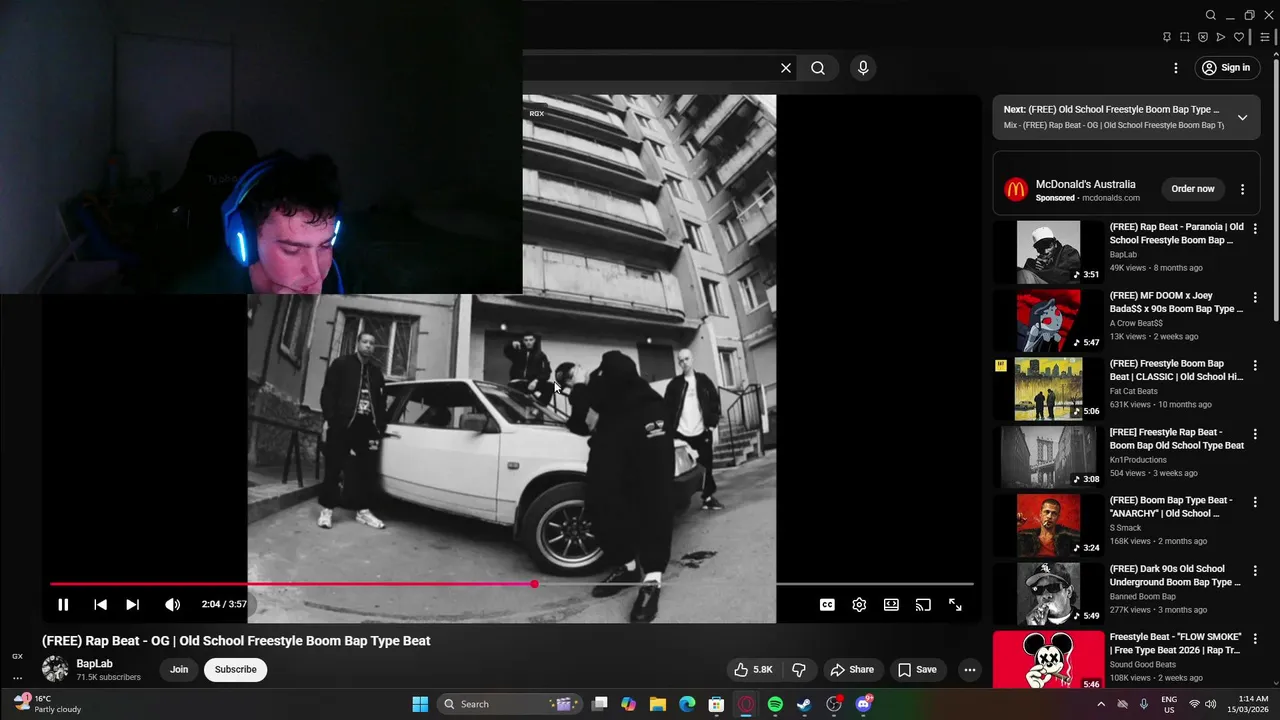Share the video

point(852,670)
